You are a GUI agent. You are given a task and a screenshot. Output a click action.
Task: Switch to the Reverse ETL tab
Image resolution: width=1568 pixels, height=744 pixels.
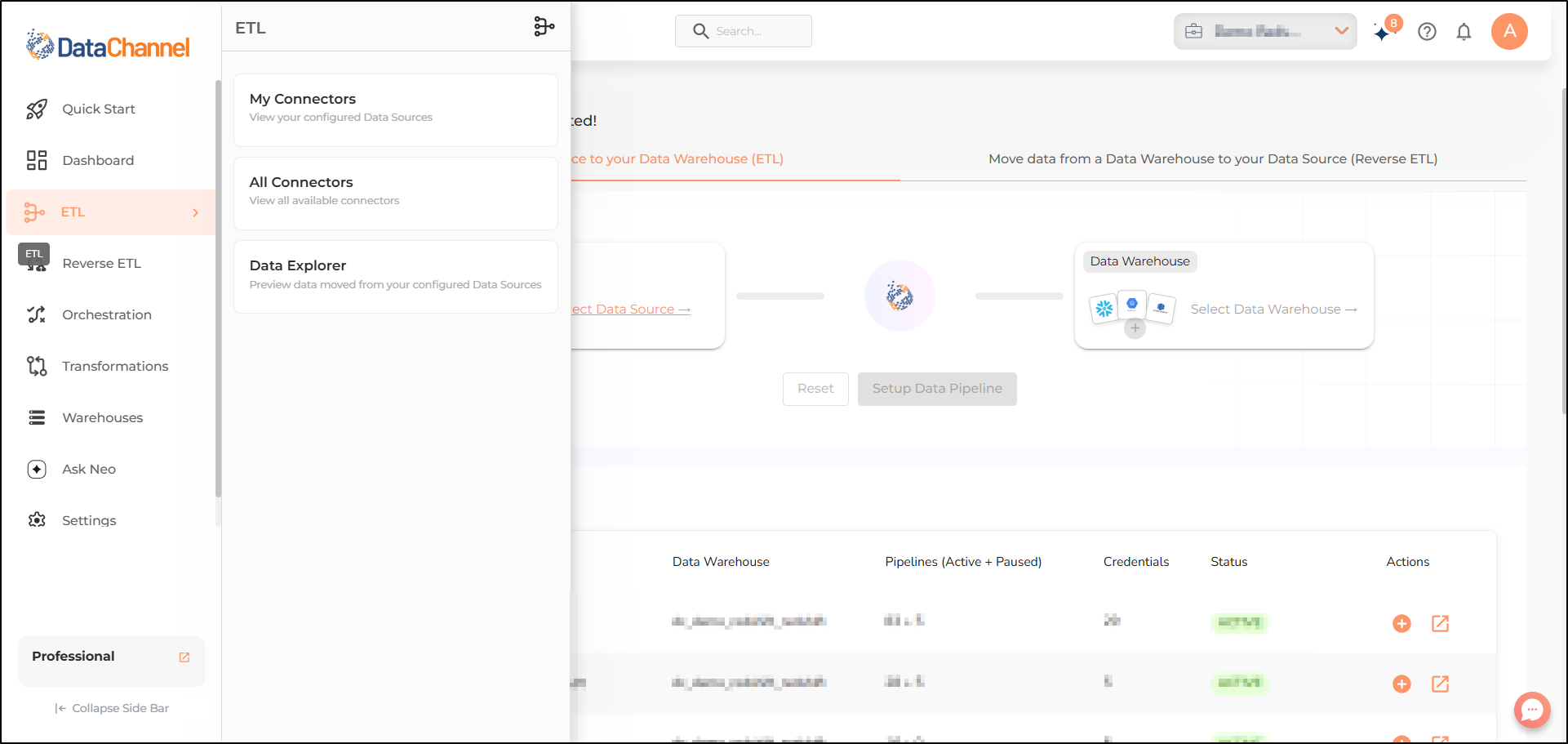[1213, 159]
